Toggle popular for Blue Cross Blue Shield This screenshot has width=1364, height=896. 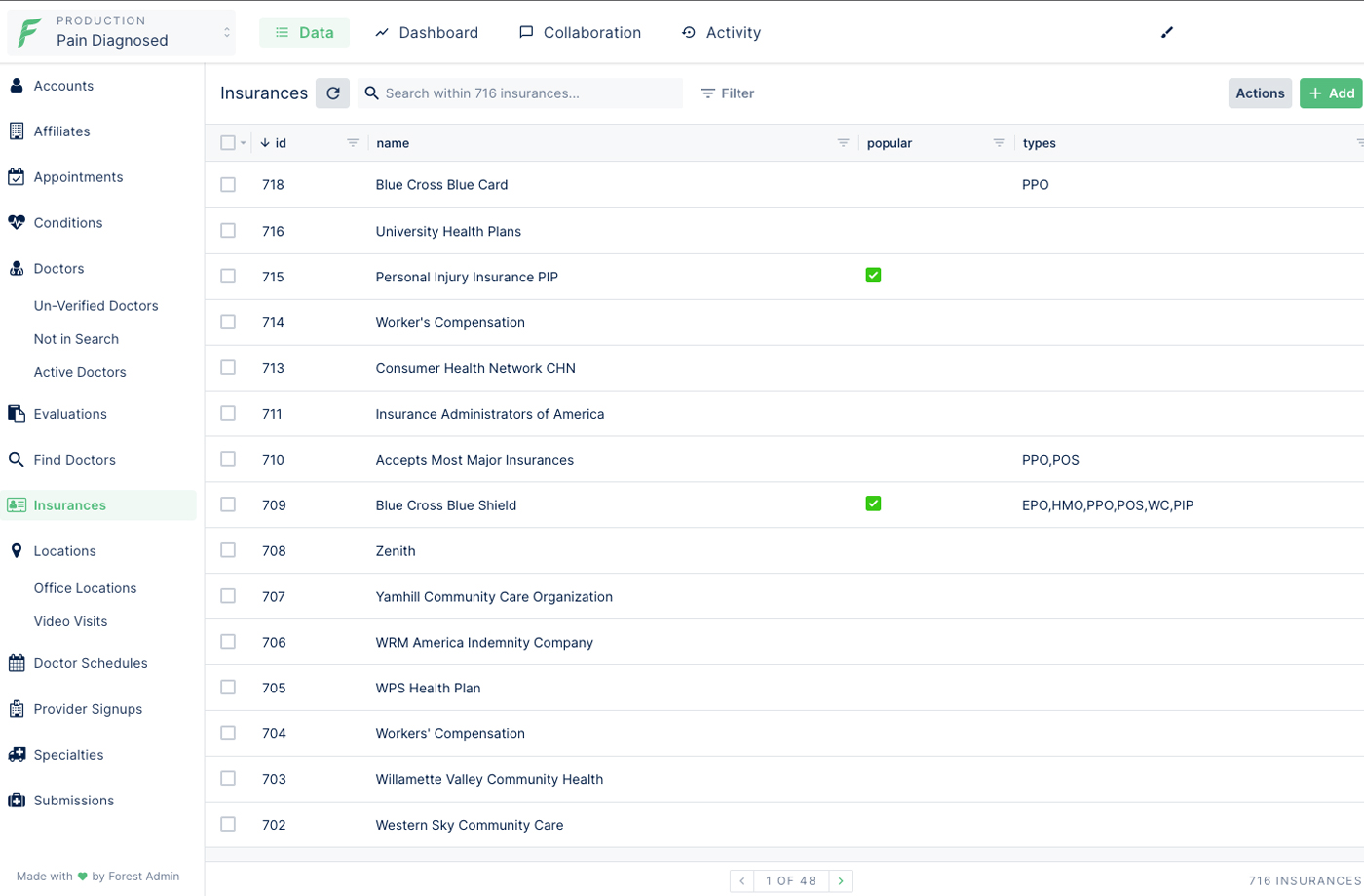point(873,504)
